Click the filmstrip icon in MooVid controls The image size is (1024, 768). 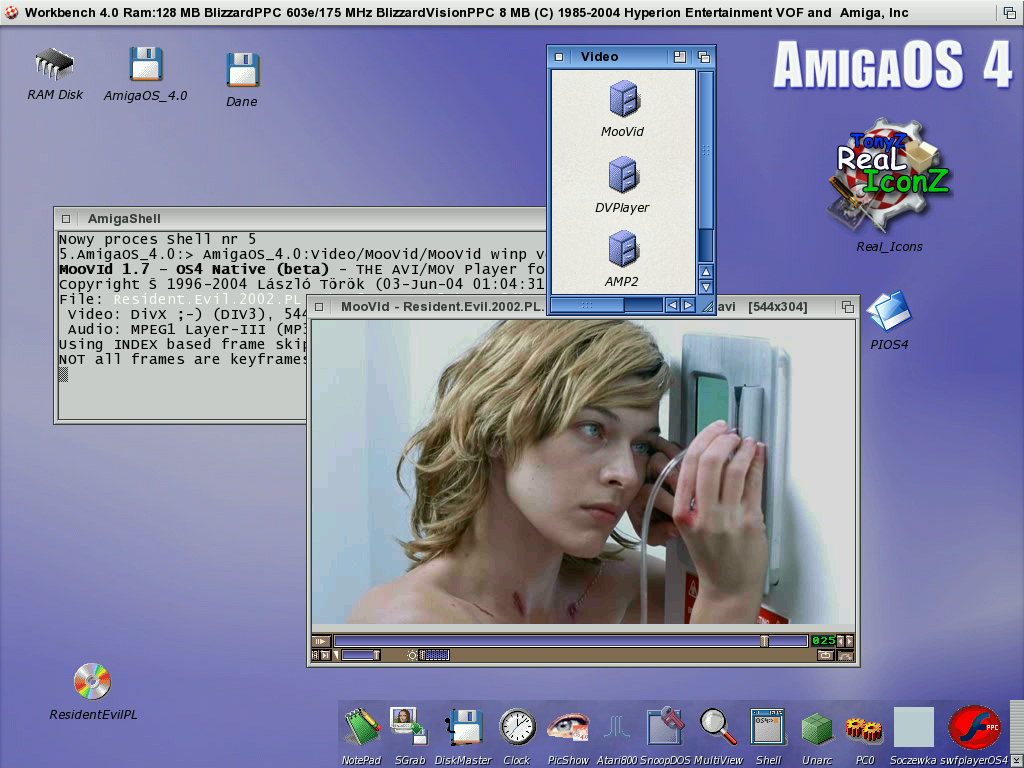pyautogui.click(x=315, y=655)
